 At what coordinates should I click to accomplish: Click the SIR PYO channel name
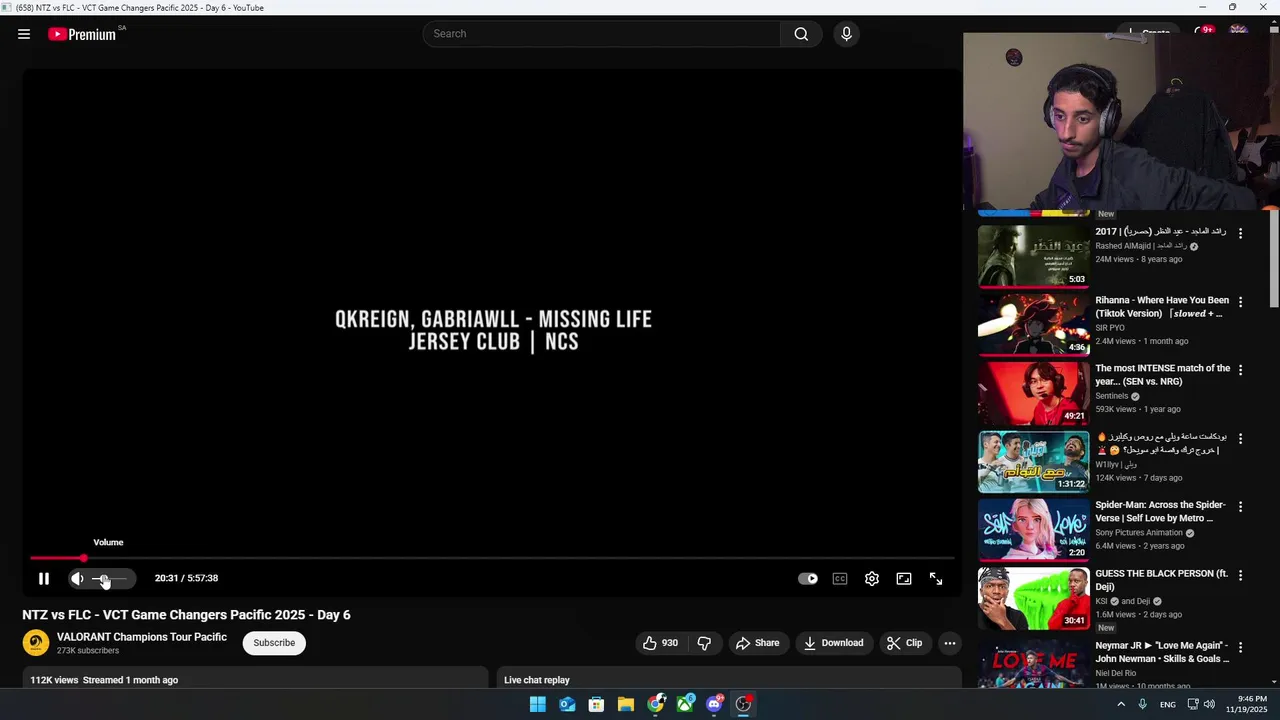pyautogui.click(x=1110, y=328)
